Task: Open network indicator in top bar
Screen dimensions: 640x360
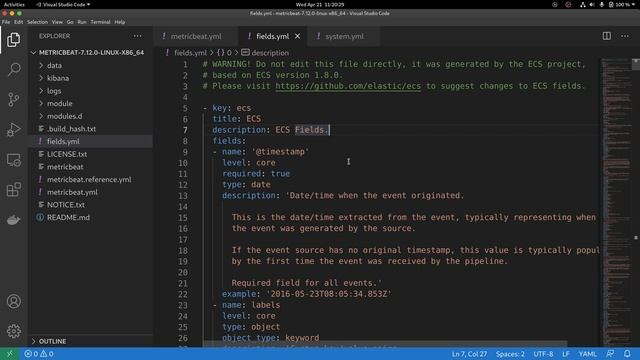Action: click(582, 4)
